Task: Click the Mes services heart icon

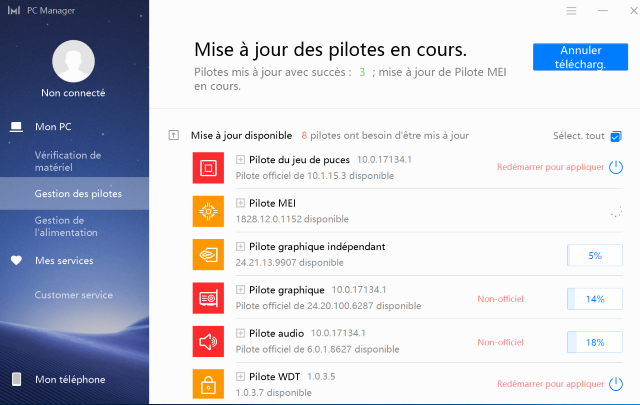Action: coord(16,260)
